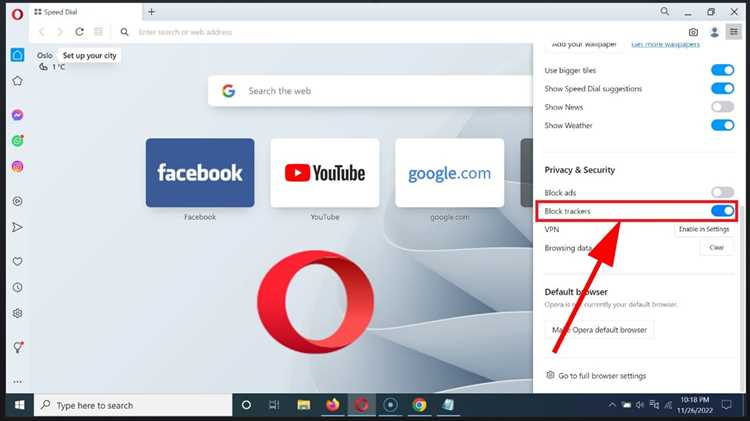Enable the Show News switch
This screenshot has height=421, width=750.
[x=722, y=107]
